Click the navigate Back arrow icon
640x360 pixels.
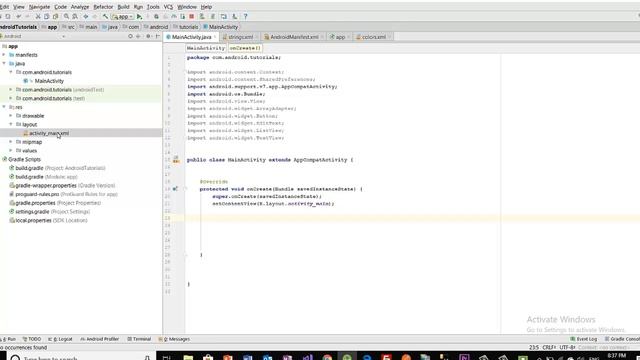(86, 17)
